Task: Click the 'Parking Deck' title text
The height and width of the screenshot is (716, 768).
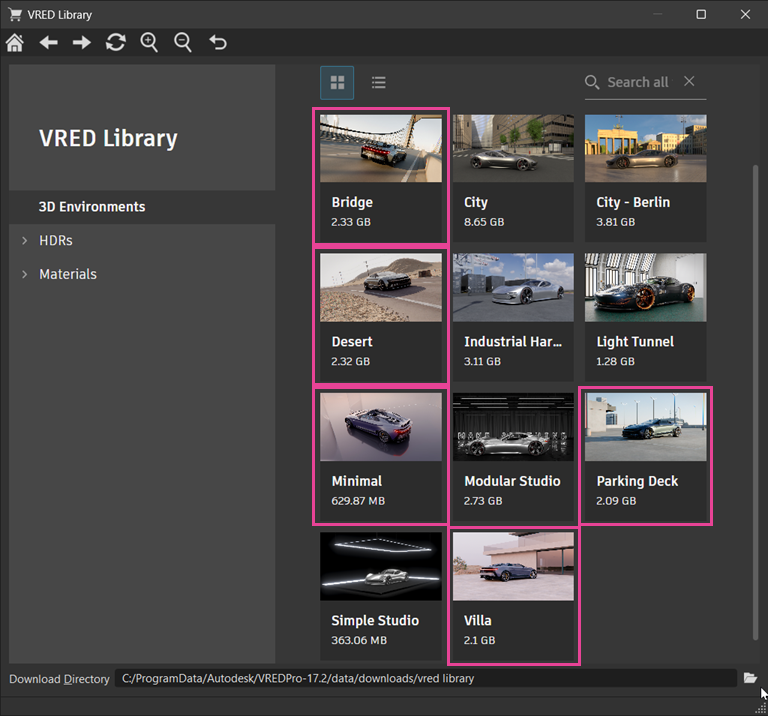Action: click(x=637, y=481)
